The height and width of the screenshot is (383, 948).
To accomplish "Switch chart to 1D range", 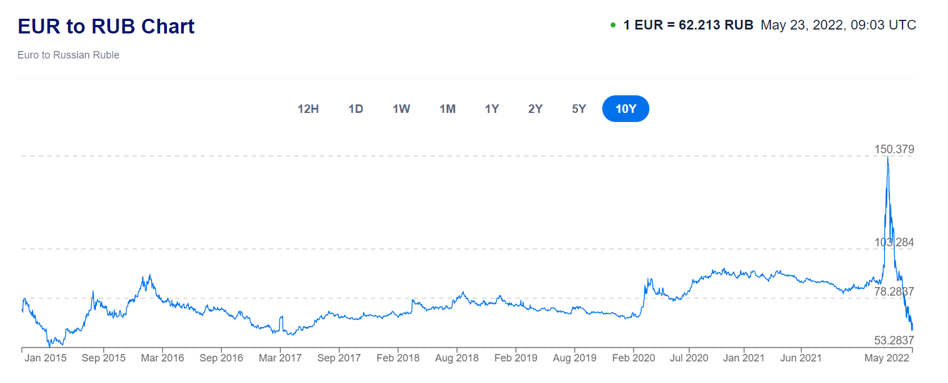I will tap(356, 110).
